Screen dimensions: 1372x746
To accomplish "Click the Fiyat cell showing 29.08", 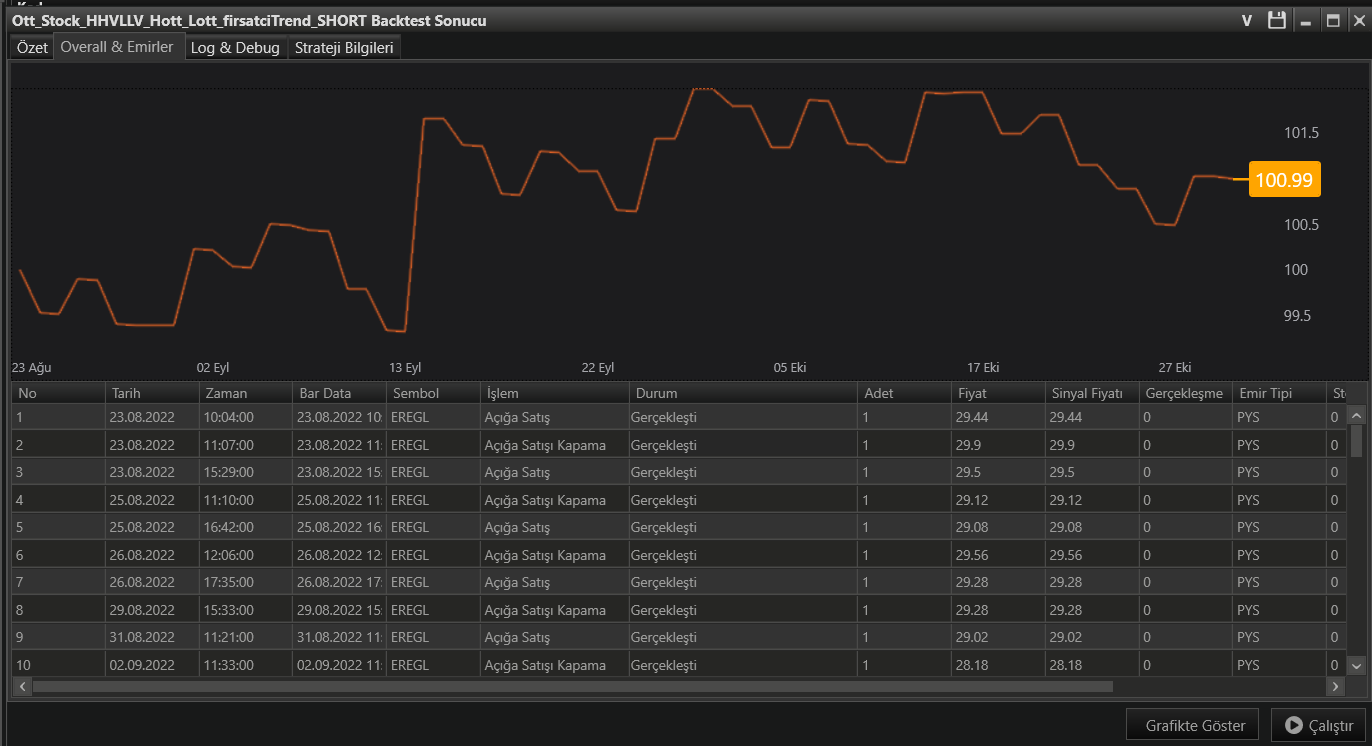I will coord(998,527).
